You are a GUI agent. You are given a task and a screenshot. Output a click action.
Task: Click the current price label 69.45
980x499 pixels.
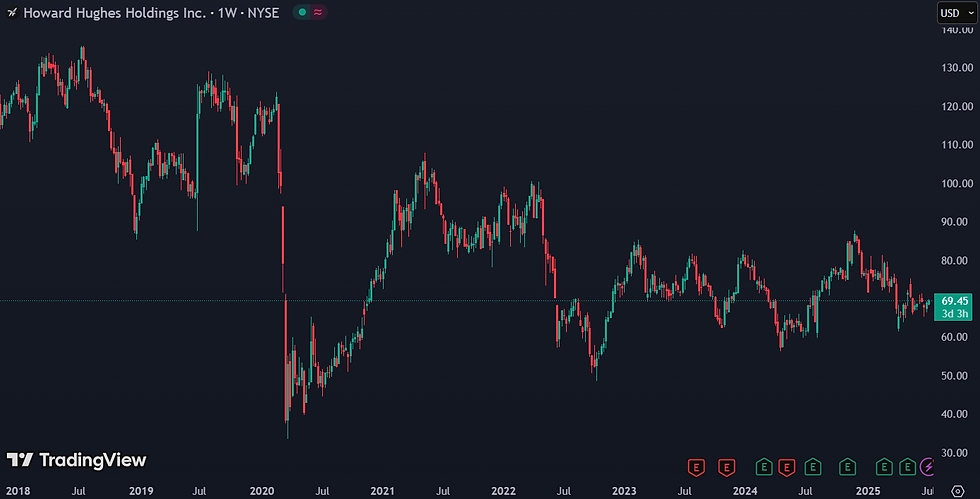(x=954, y=301)
